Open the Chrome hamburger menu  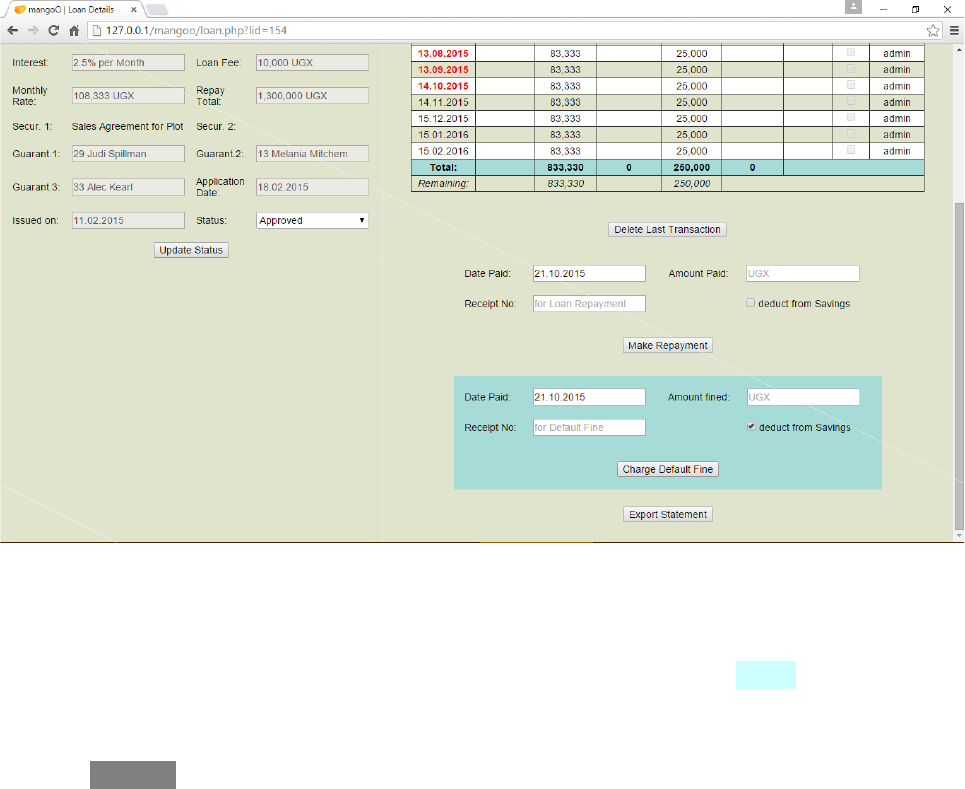pyautogui.click(x=955, y=30)
